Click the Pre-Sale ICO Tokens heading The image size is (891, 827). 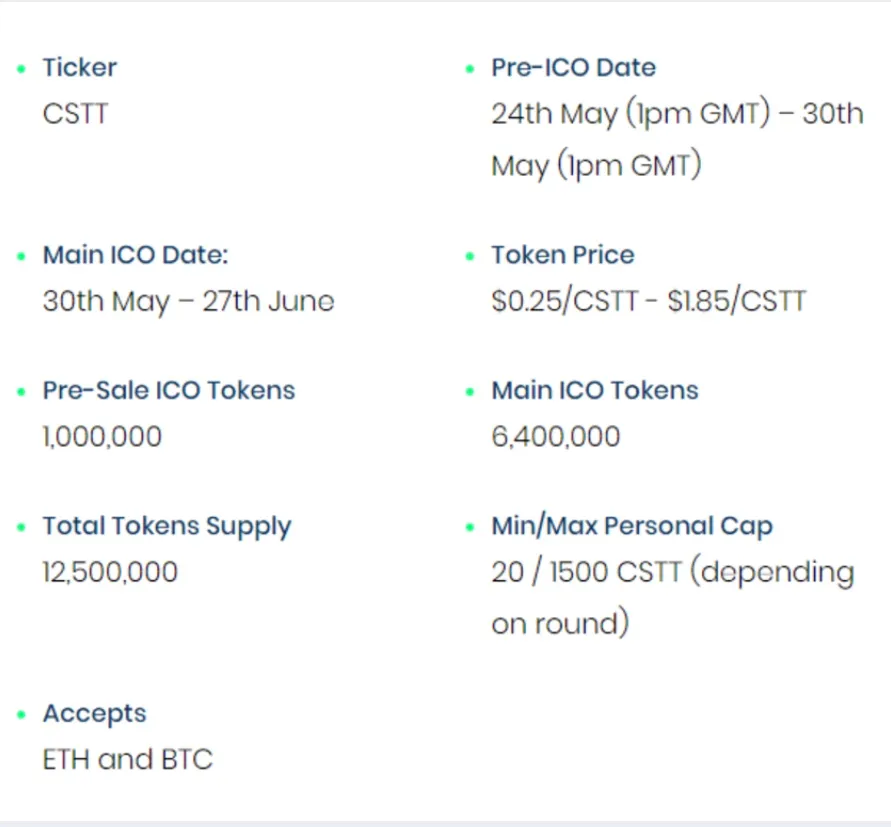pyautogui.click(x=169, y=390)
